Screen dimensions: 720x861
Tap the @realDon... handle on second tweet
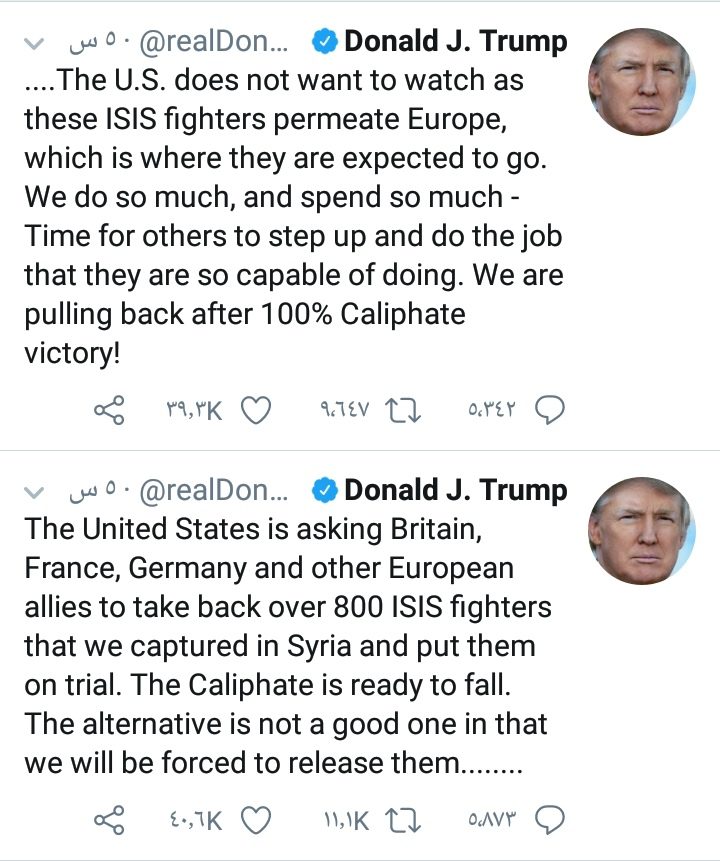[x=215, y=491]
